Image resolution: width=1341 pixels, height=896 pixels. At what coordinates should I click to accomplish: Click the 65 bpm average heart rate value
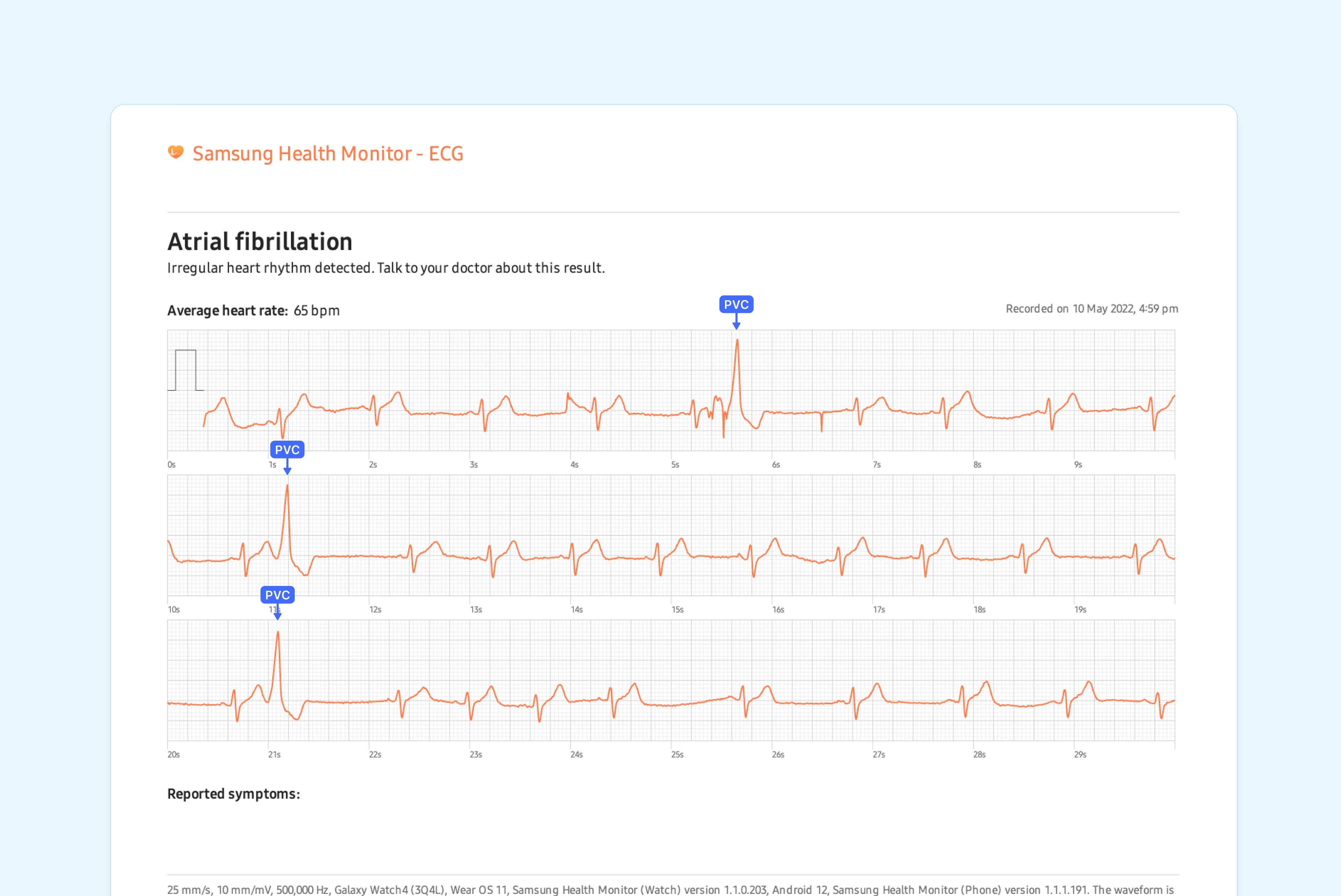tap(316, 310)
